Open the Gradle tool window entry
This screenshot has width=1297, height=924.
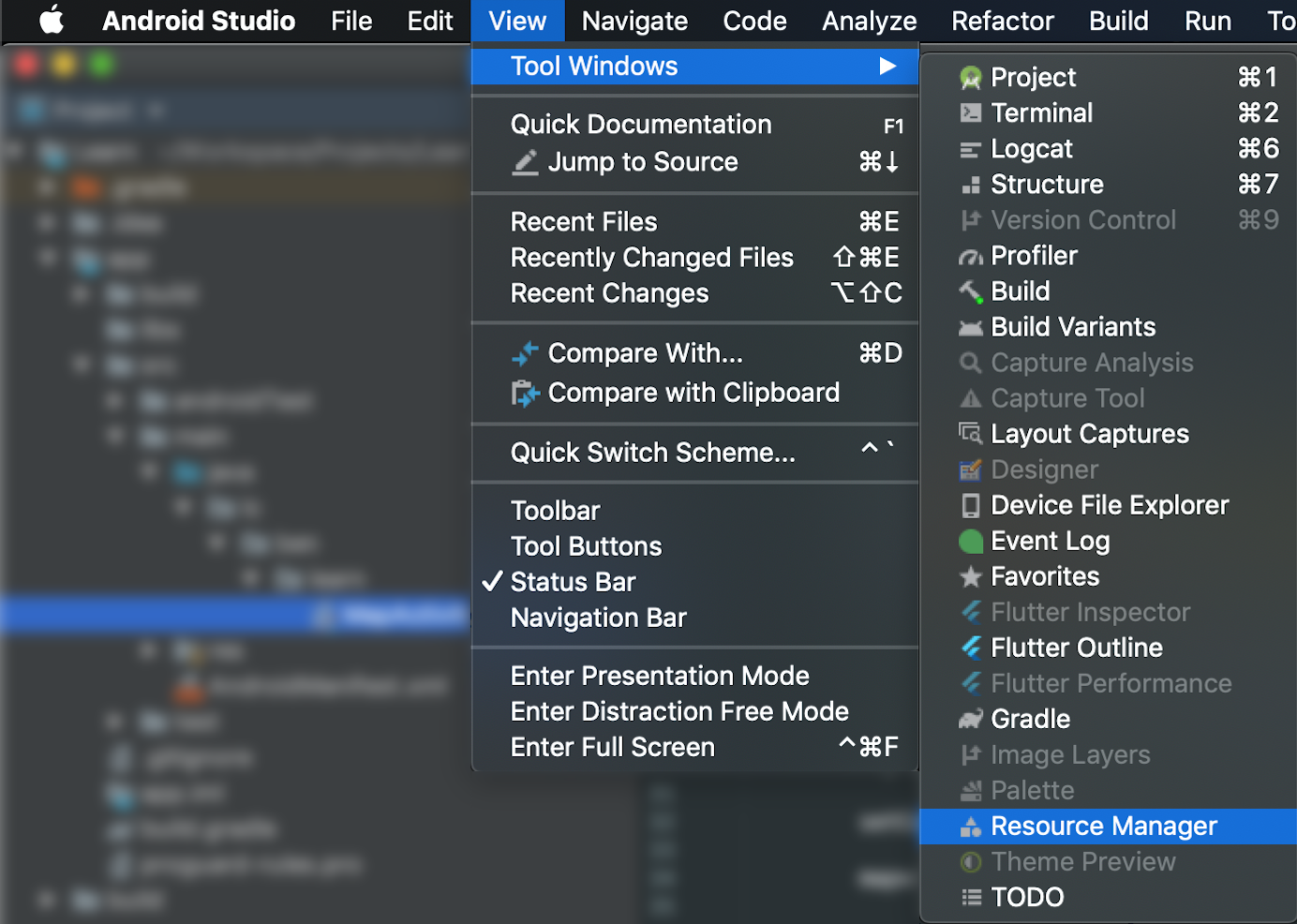[x=1109, y=719]
